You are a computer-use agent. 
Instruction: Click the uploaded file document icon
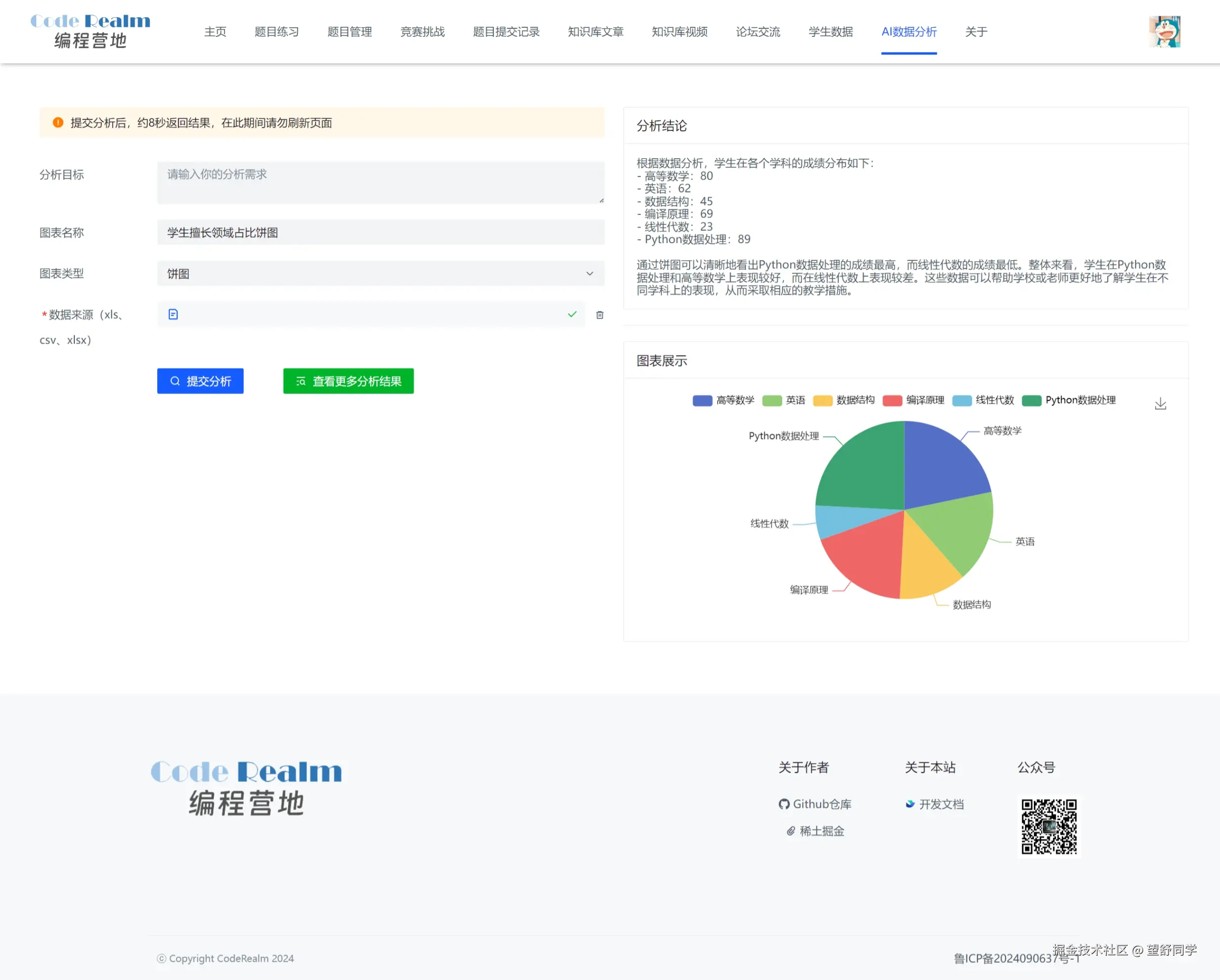coord(173,314)
